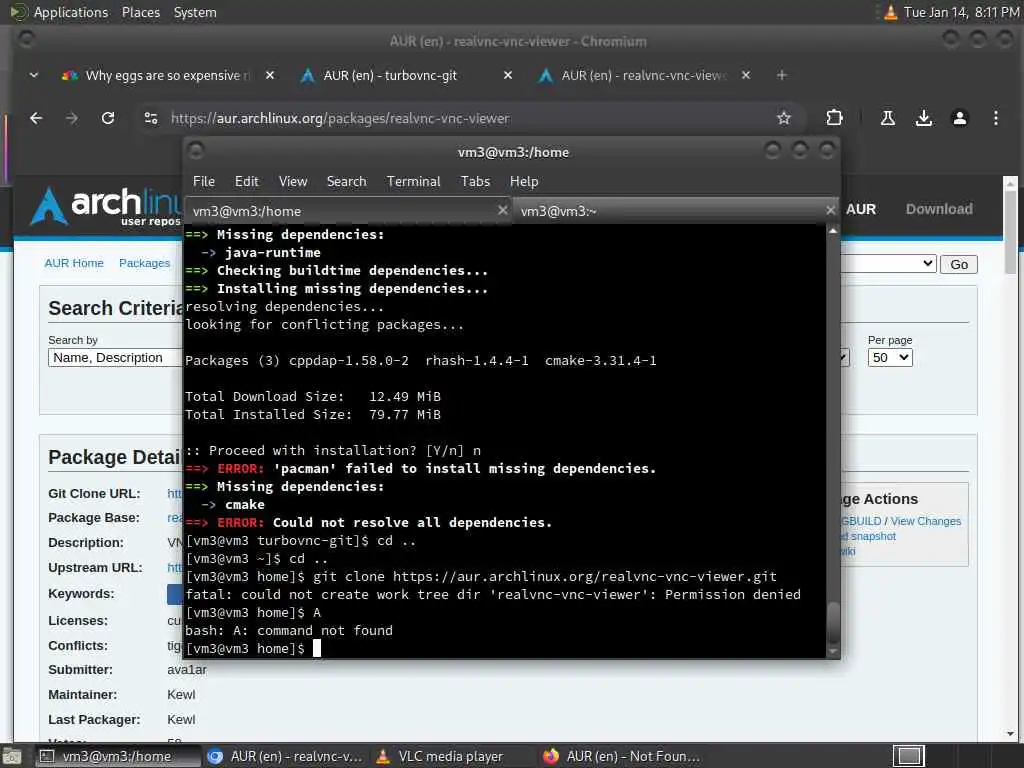This screenshot has width=1024, height=768.
Task: Open terminal Edit menu
Action: click(x=247, y=182)
